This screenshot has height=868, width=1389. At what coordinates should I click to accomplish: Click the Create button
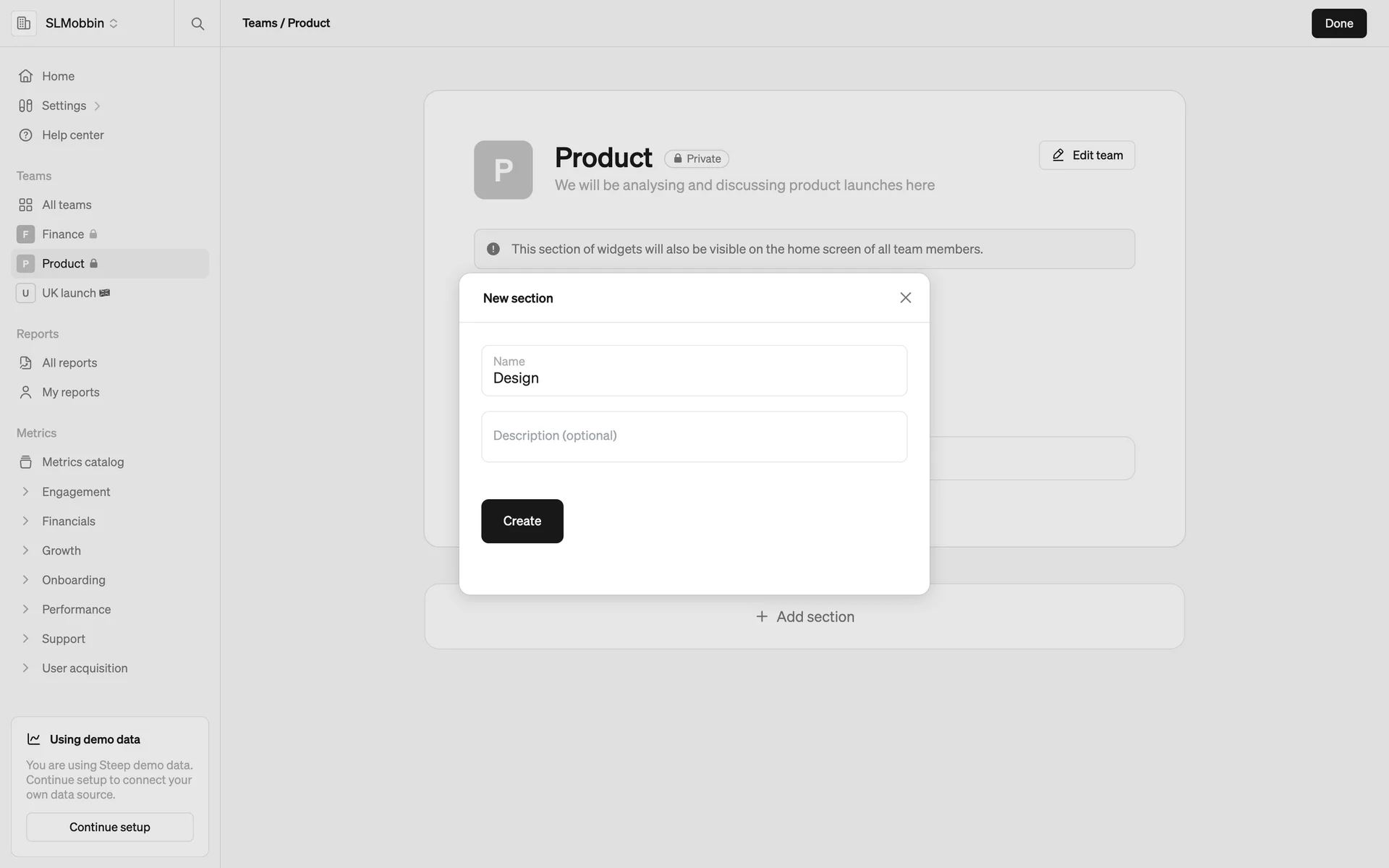pos(522,521)
